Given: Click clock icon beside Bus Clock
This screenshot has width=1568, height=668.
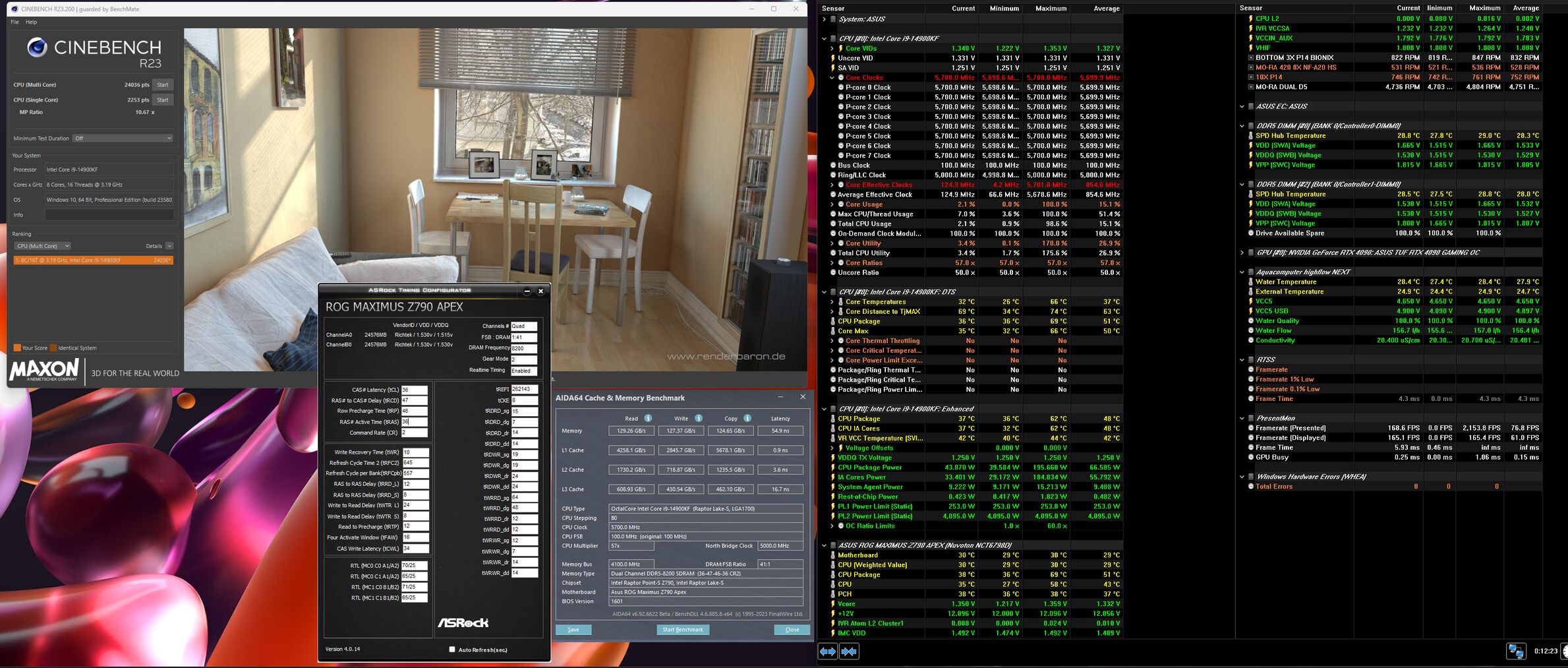Looking at the screenshot, I should [833, 166].
